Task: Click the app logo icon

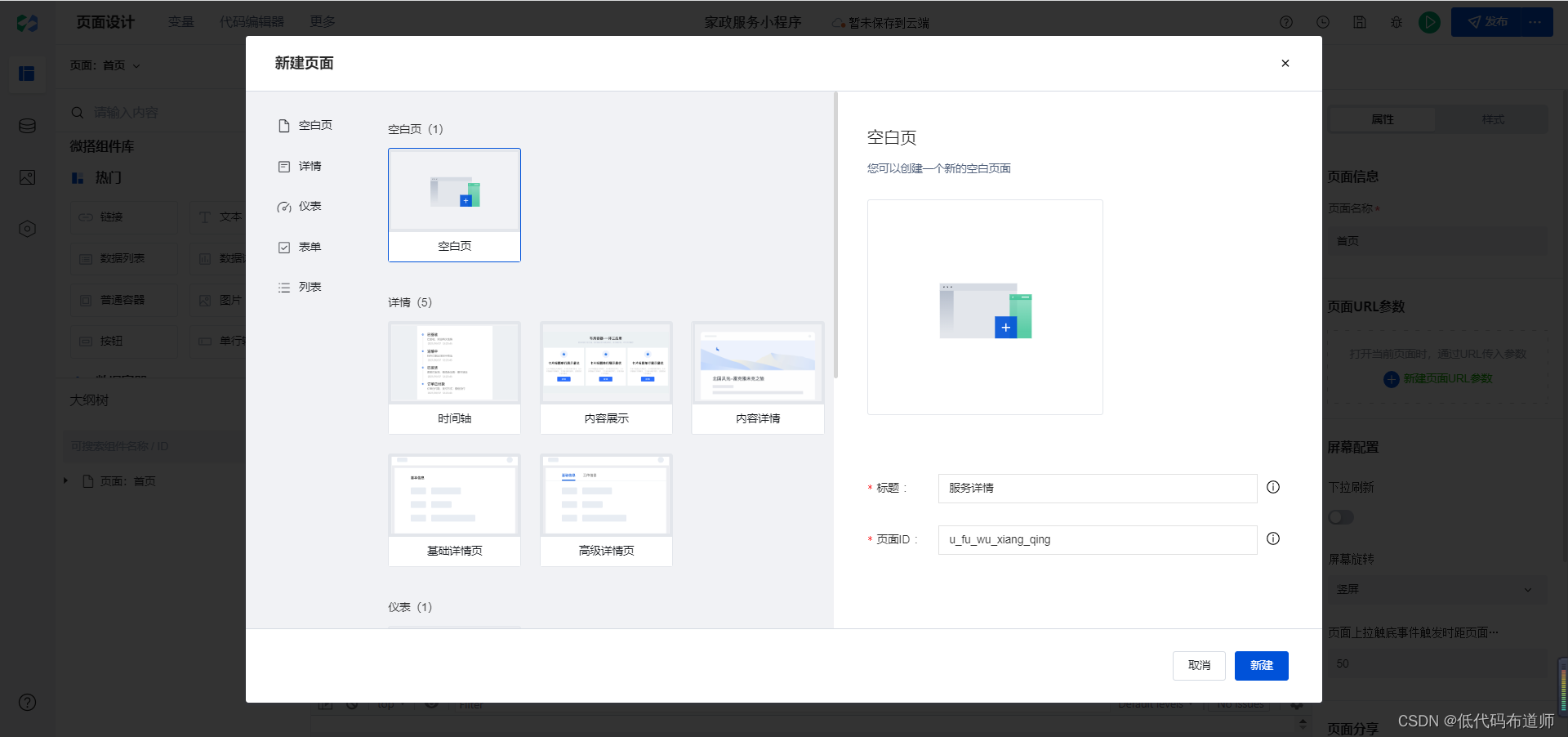Action: [27, 23]
